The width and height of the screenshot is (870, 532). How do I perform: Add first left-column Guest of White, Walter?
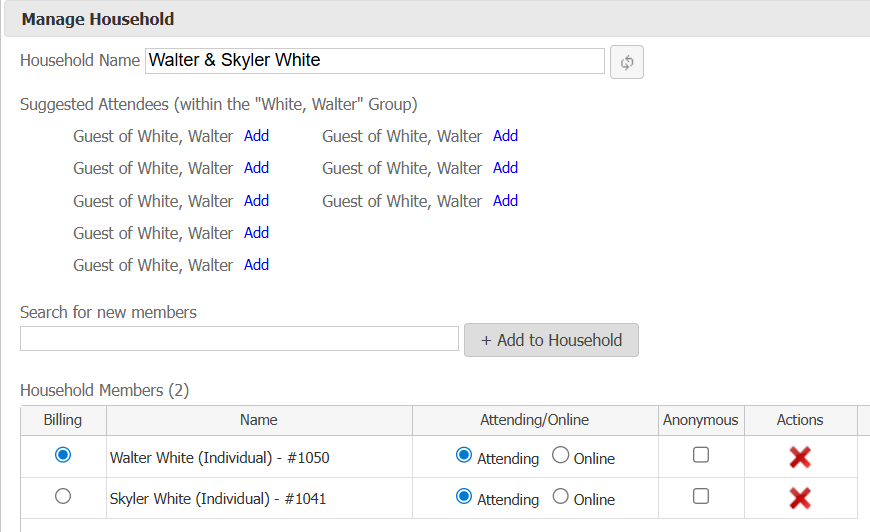tap(256, 136)
